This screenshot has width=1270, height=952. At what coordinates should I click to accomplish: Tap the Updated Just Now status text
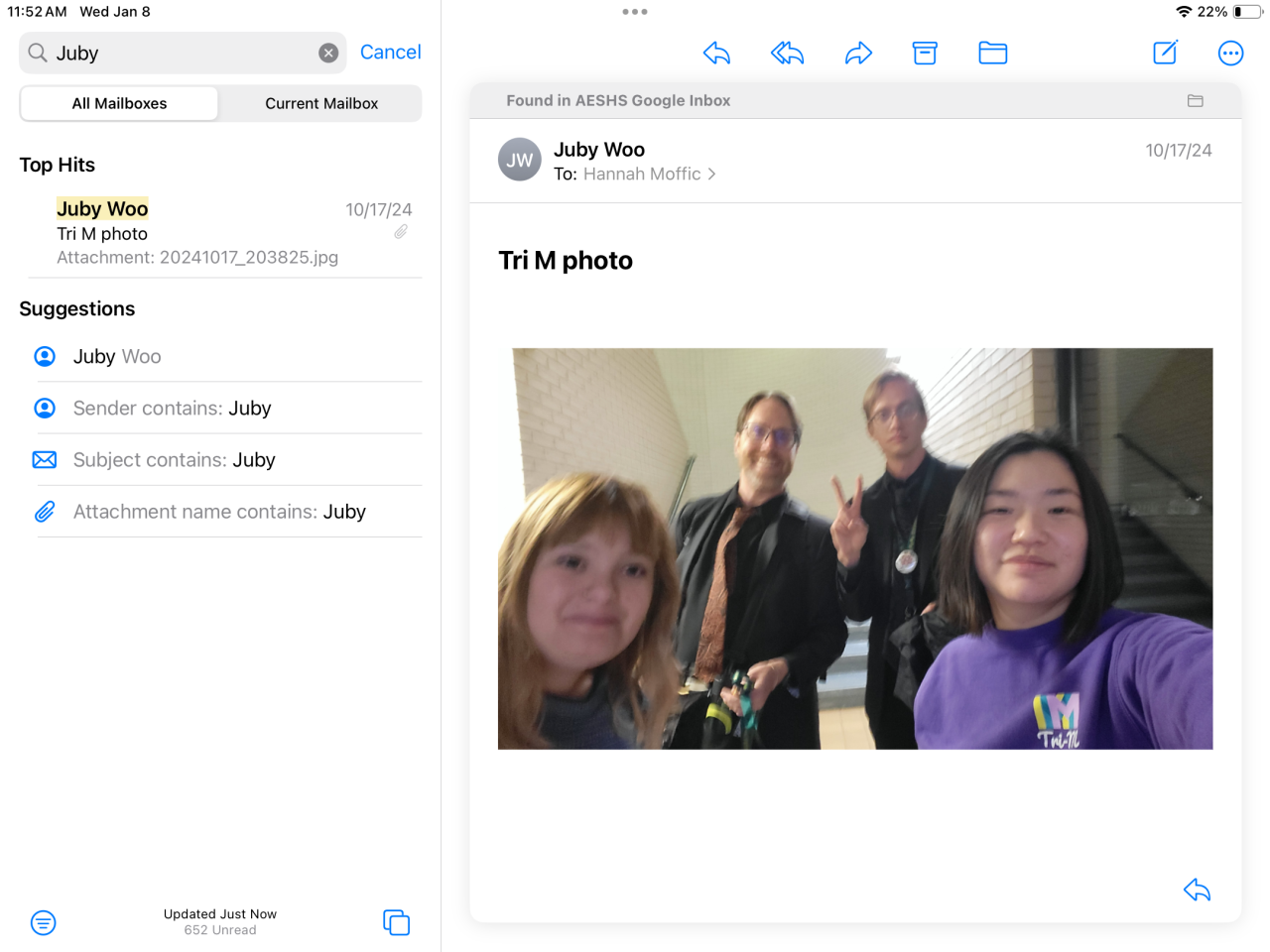pos(220,914)
